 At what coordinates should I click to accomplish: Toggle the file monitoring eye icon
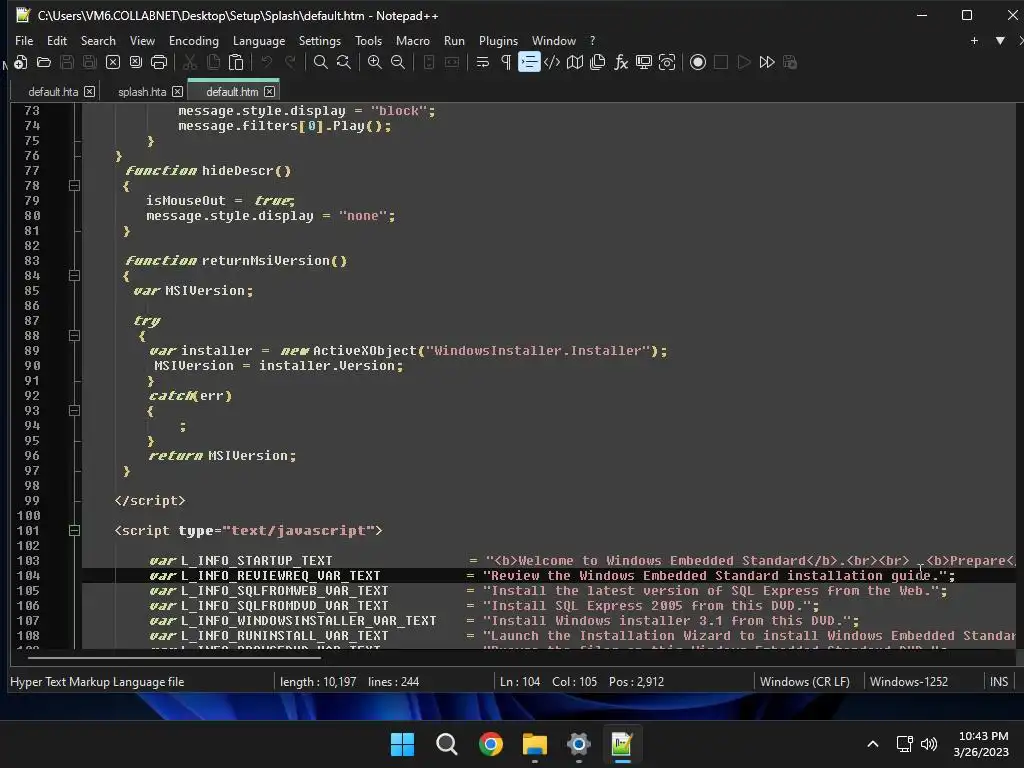[667, 62]
